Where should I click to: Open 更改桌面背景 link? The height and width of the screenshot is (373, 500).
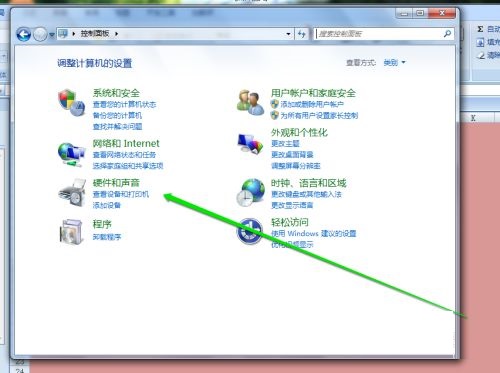[292, 155]
